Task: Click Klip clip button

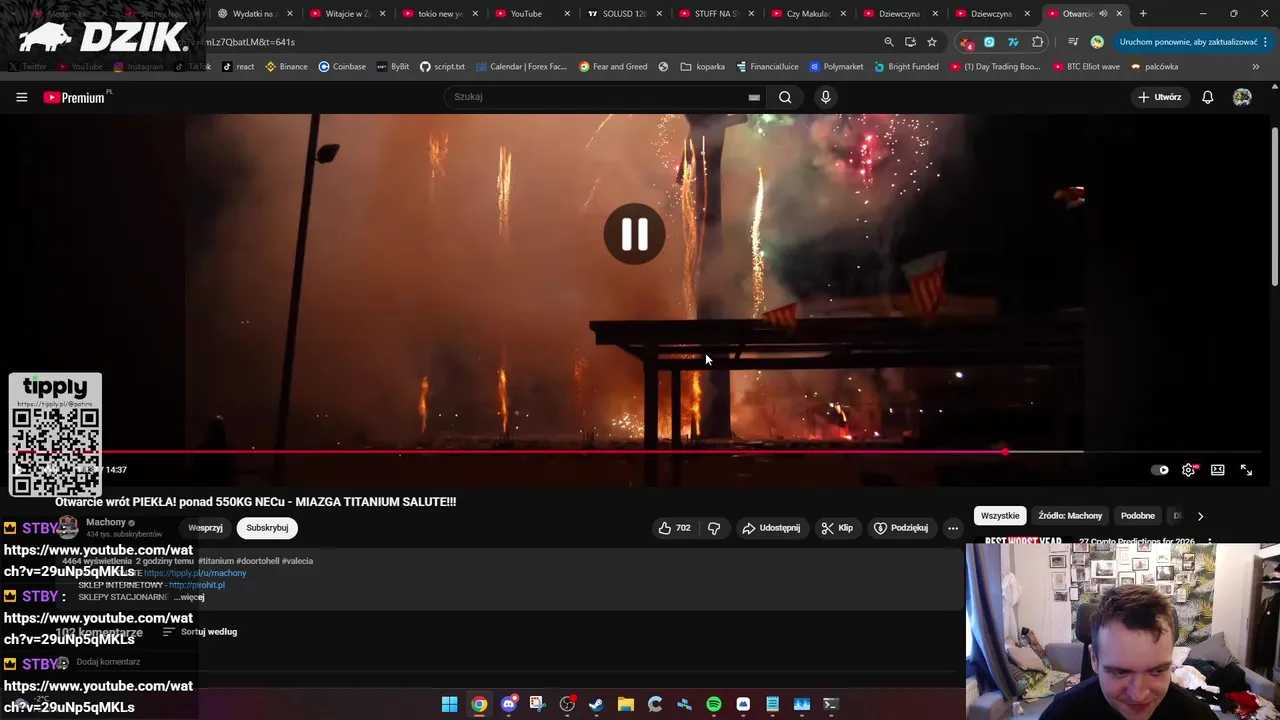Action: click(837, 528)
